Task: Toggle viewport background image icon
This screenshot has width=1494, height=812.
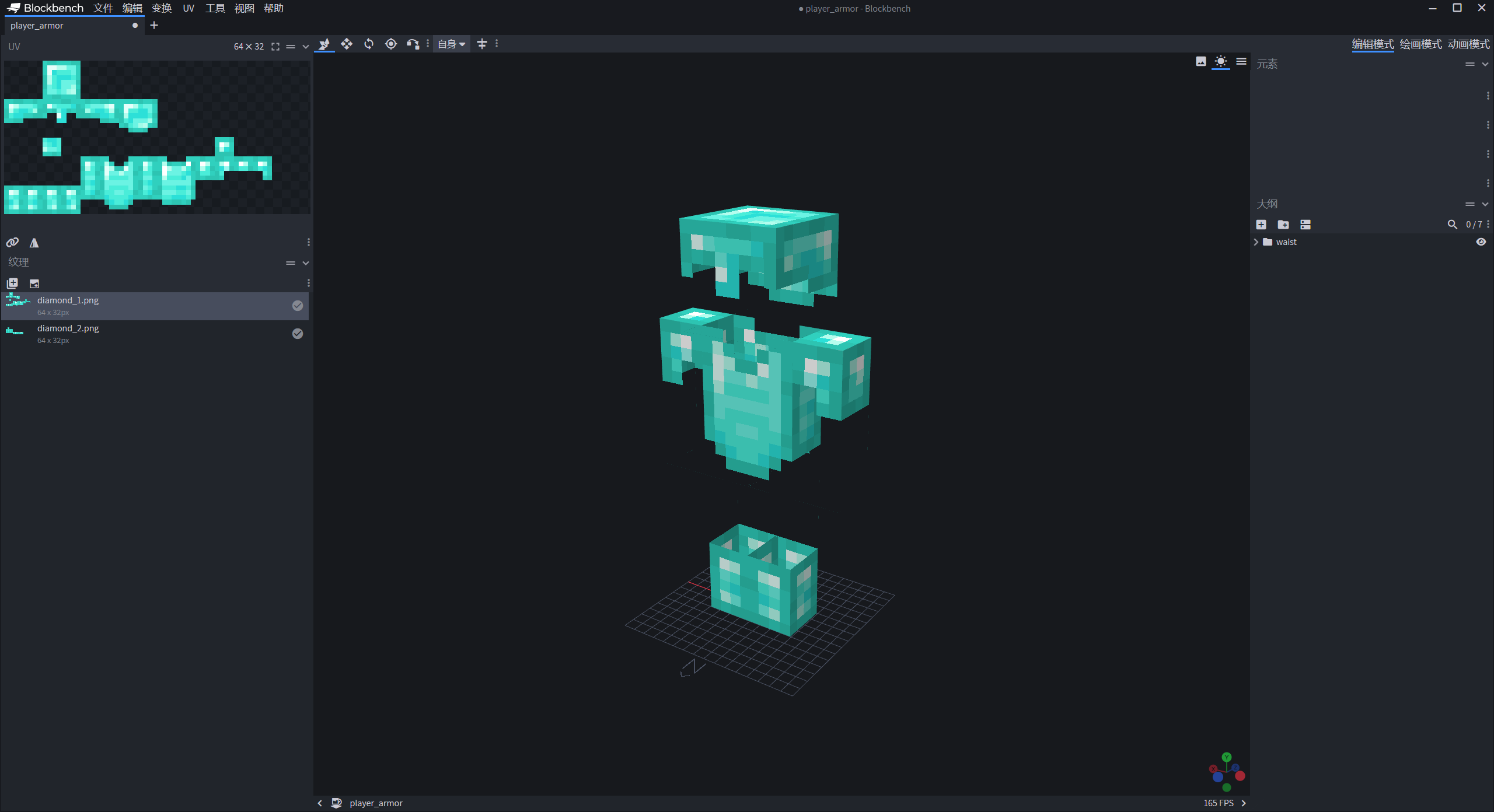Action: point(1201,61)
